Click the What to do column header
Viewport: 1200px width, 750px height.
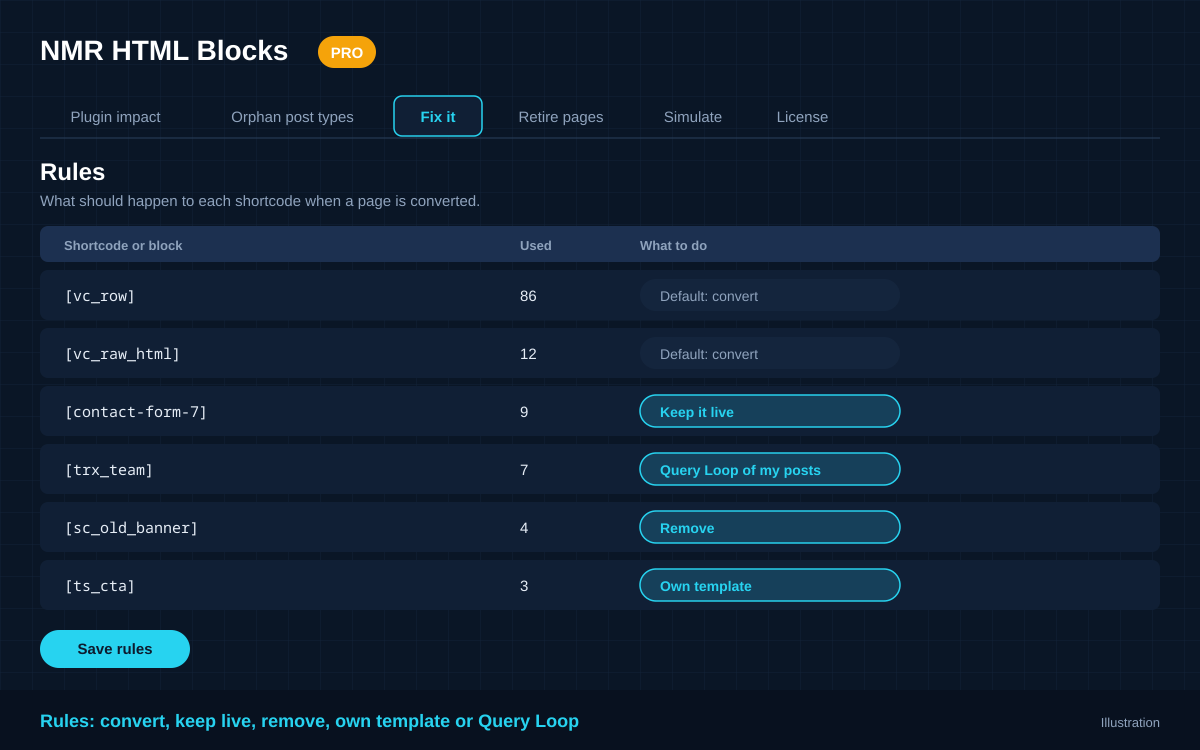(x=673, y=245)
